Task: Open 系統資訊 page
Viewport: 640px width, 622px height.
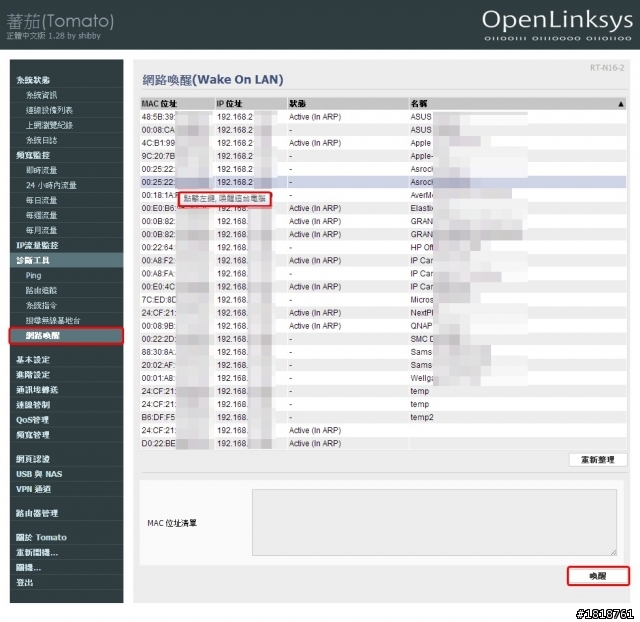Action: [42, 95]
